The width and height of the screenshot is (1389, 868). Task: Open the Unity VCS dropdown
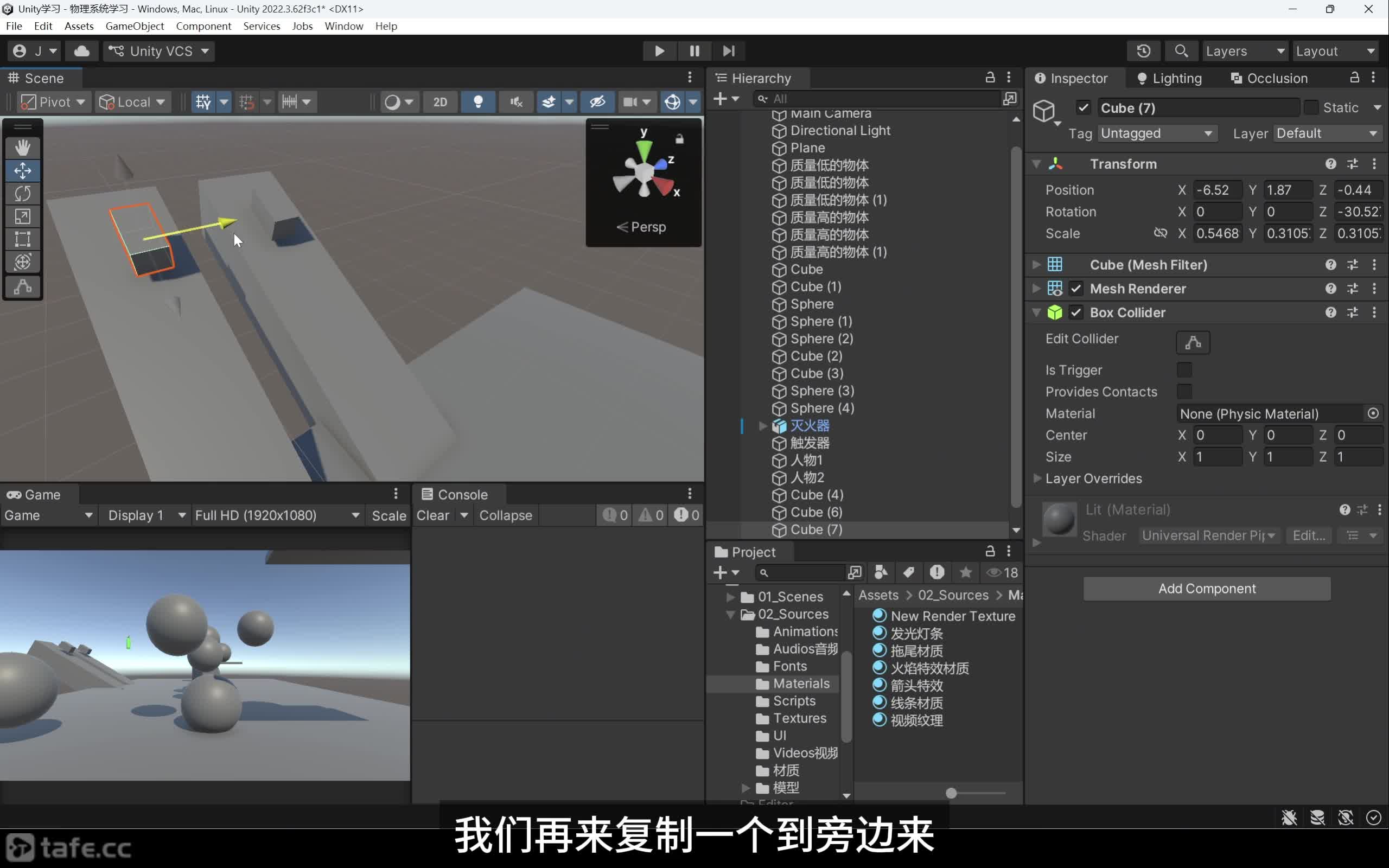coord(160,51)
